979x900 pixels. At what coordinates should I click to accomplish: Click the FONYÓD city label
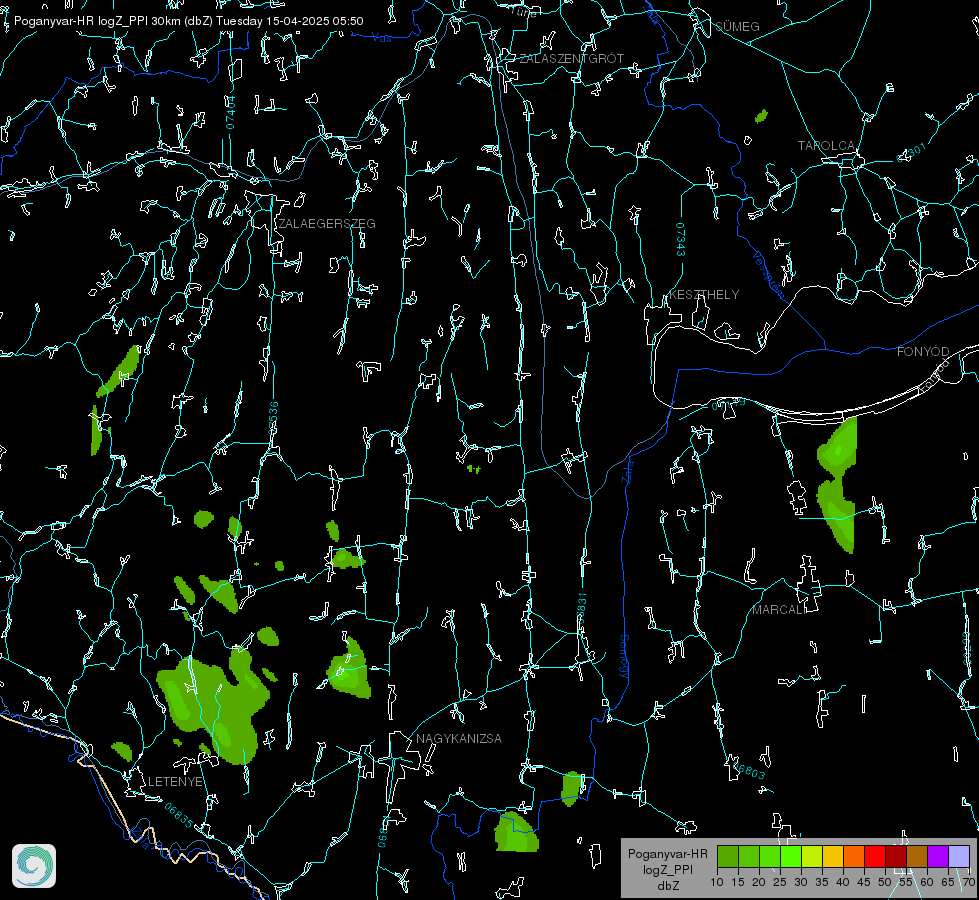pos(923,352)
